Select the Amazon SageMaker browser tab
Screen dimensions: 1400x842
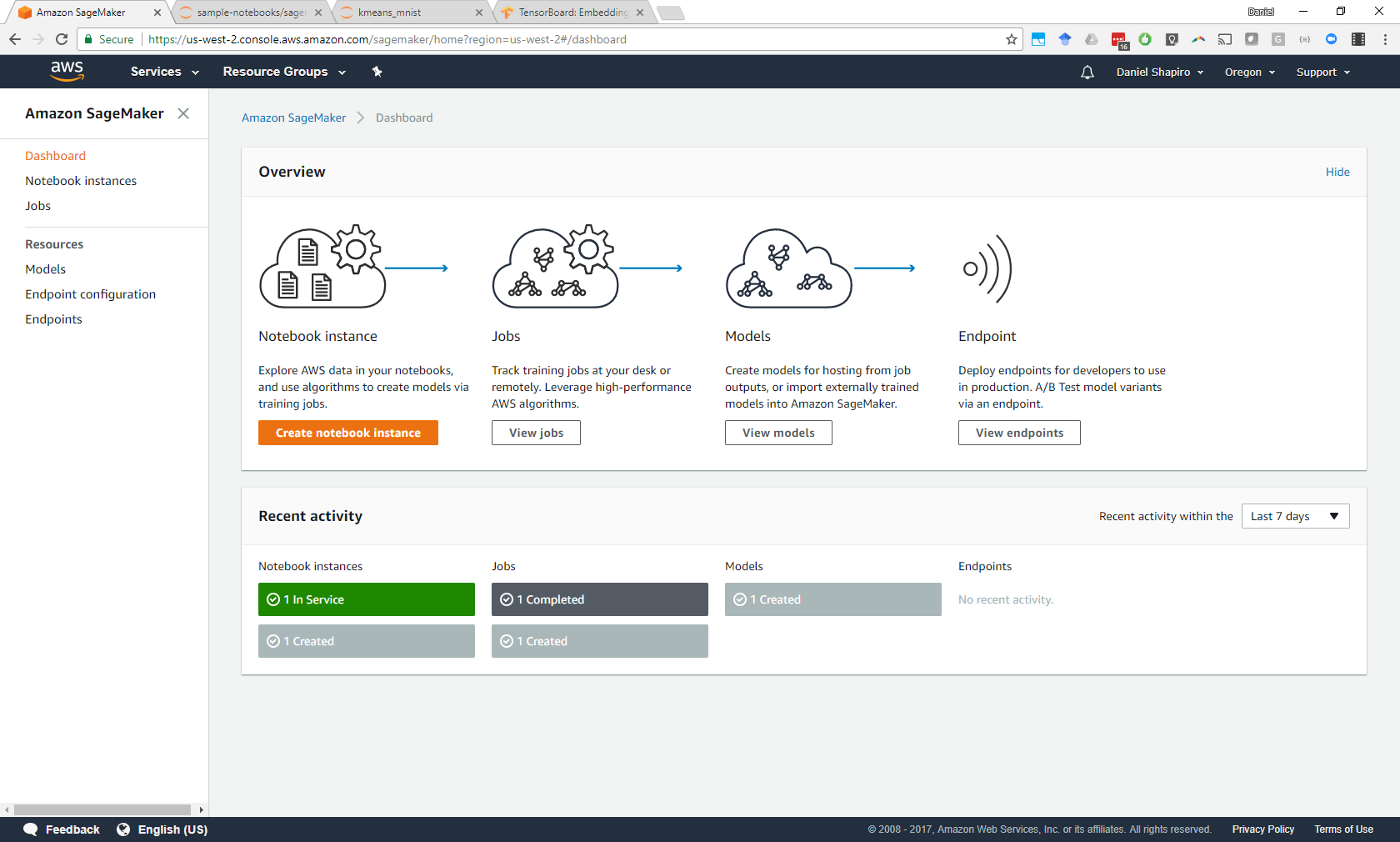[90, 13]
